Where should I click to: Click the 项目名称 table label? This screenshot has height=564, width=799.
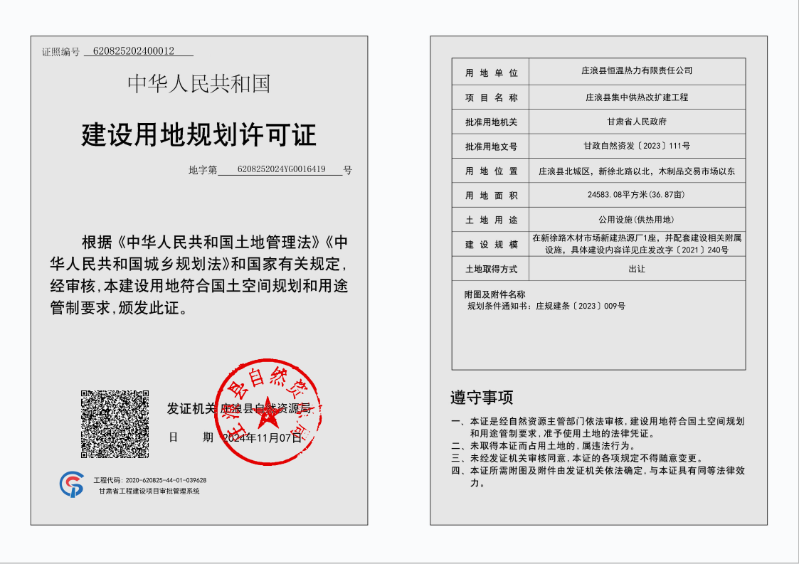tap(491, 97)
